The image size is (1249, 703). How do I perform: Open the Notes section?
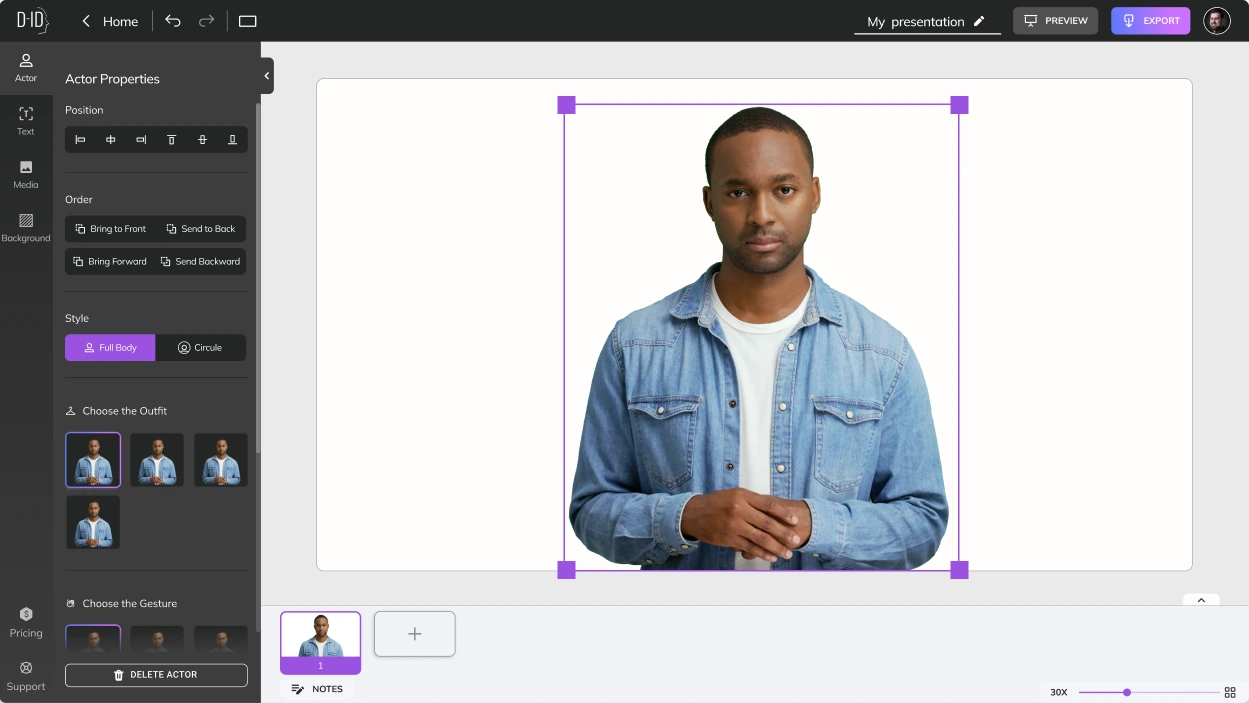pos(317,689)
